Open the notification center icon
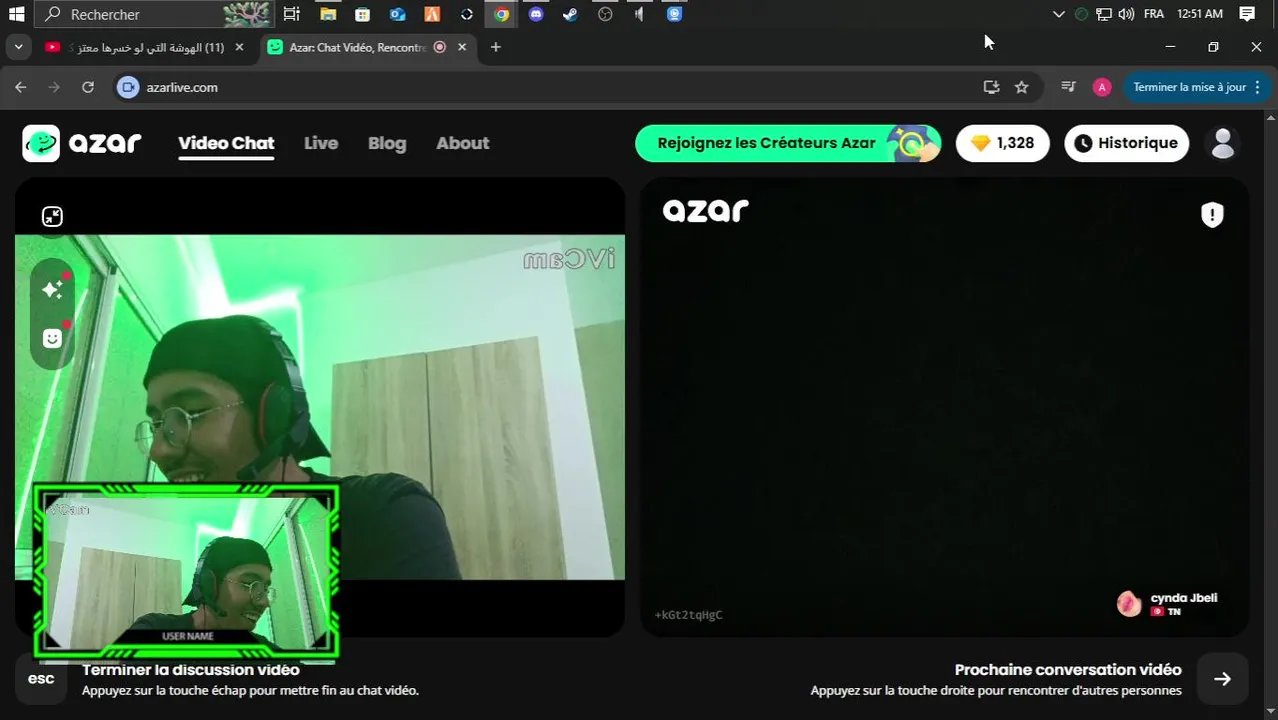1278x720 pixels. [x=1247, y=14]
